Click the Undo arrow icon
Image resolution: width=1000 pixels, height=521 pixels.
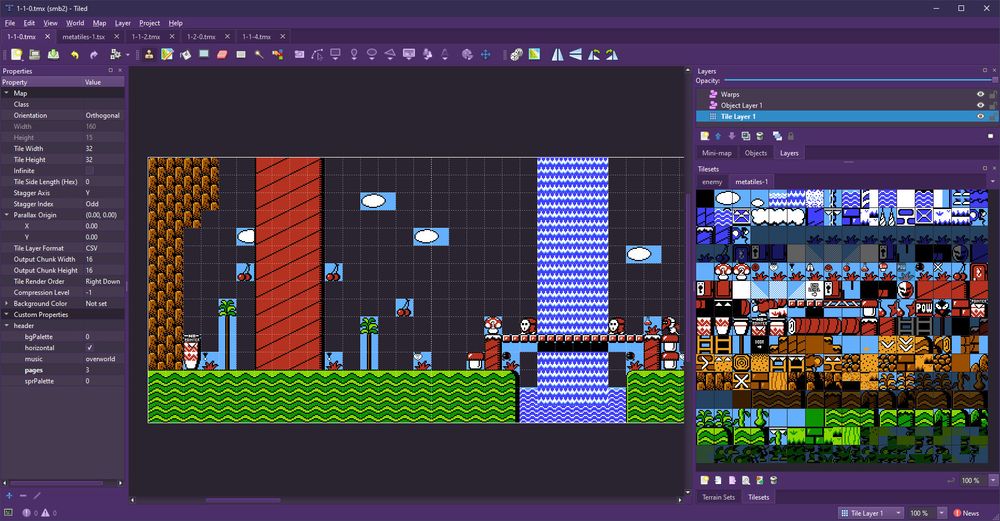point(75,55)
